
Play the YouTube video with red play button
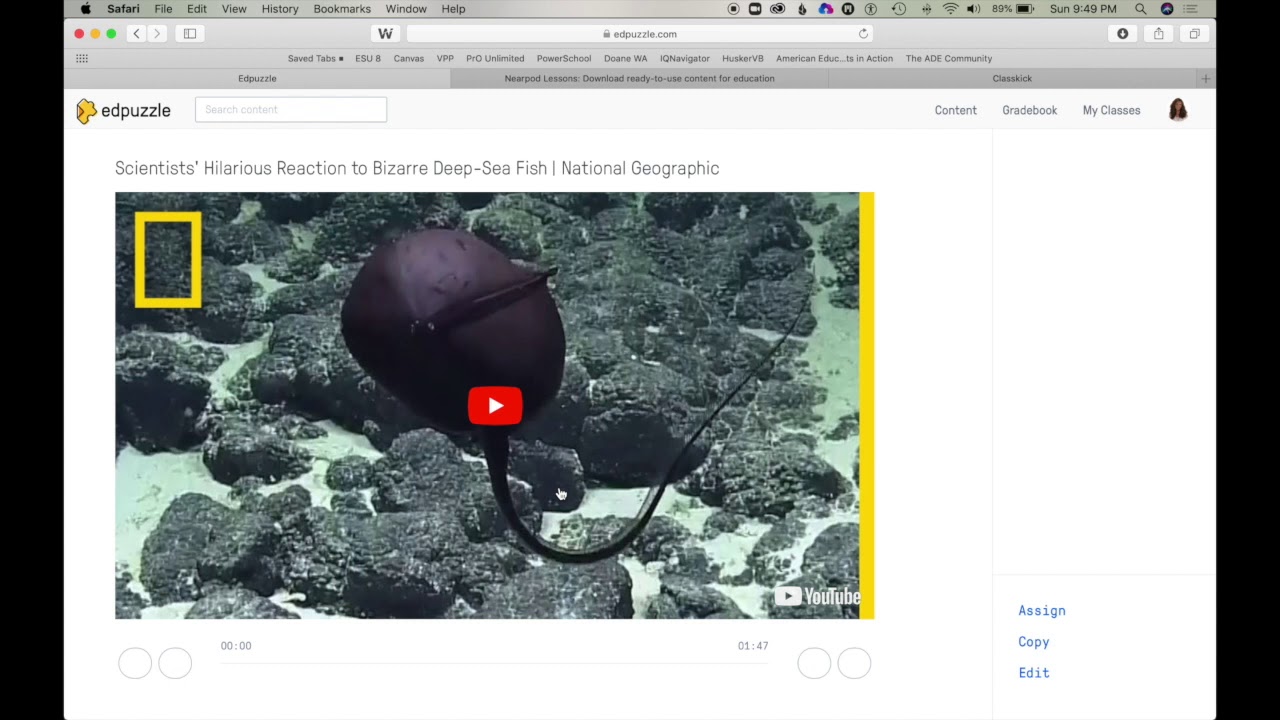point(495,406)
